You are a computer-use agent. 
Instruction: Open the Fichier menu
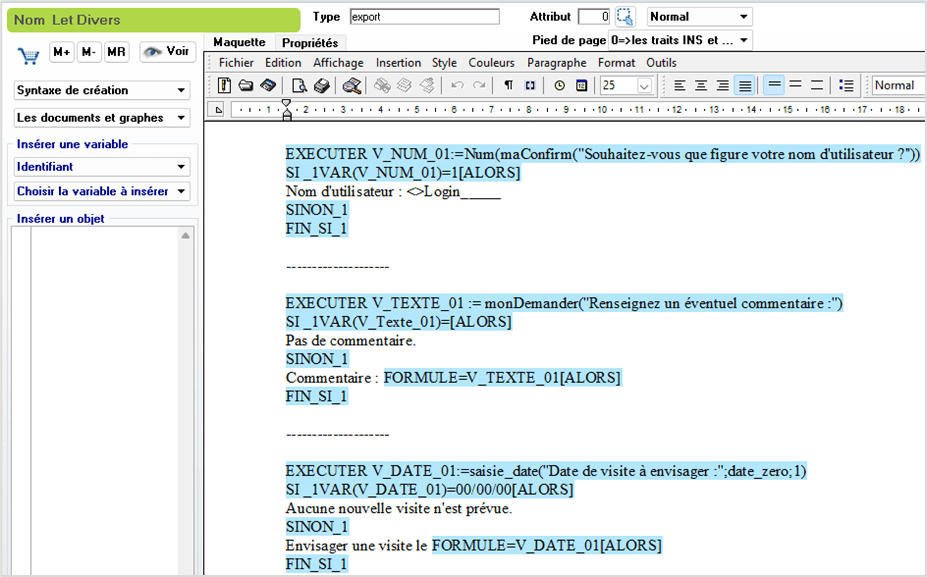pyautogui.click(x=236, y=63)
